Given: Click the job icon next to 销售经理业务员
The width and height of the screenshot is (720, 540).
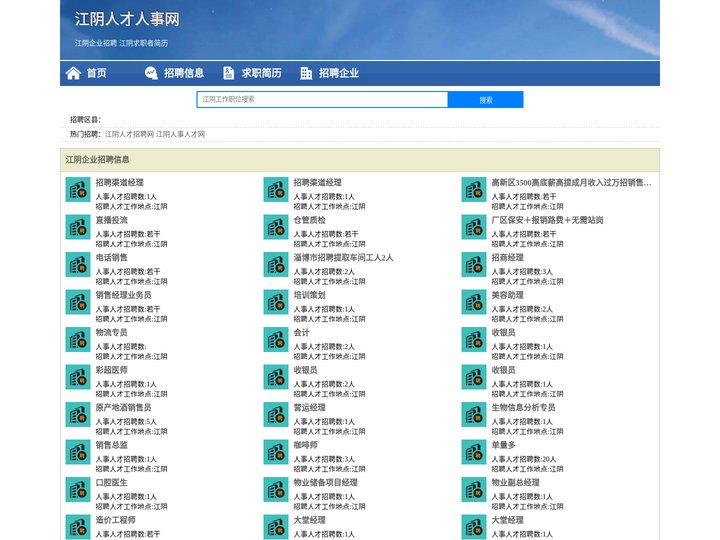Looking at the screenshot, I should [x=78, y=302].
